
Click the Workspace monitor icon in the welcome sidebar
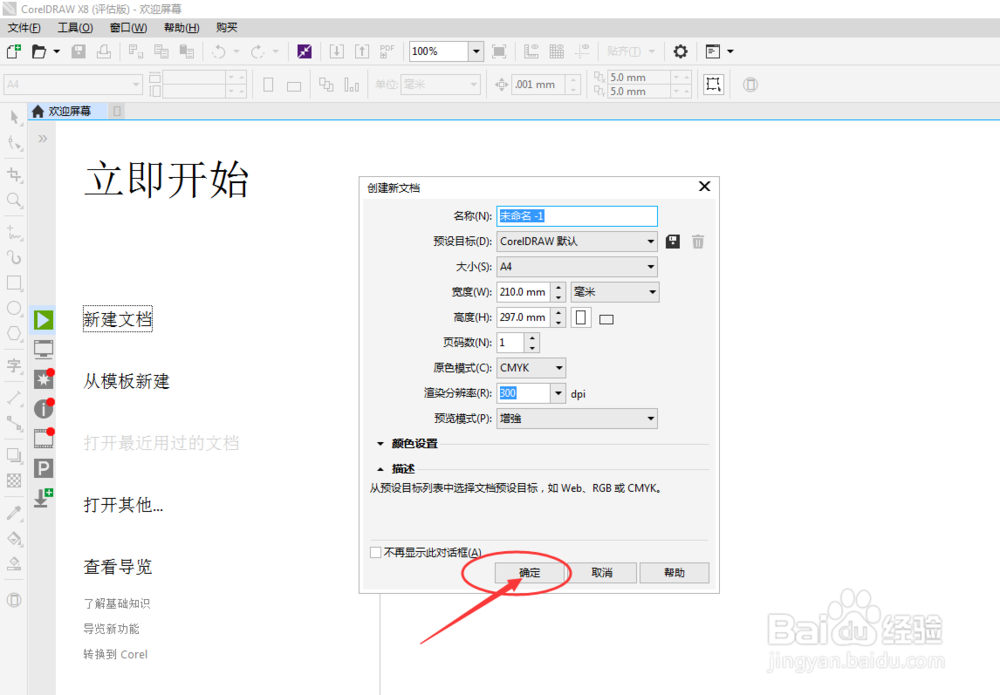tap(43, 349)
